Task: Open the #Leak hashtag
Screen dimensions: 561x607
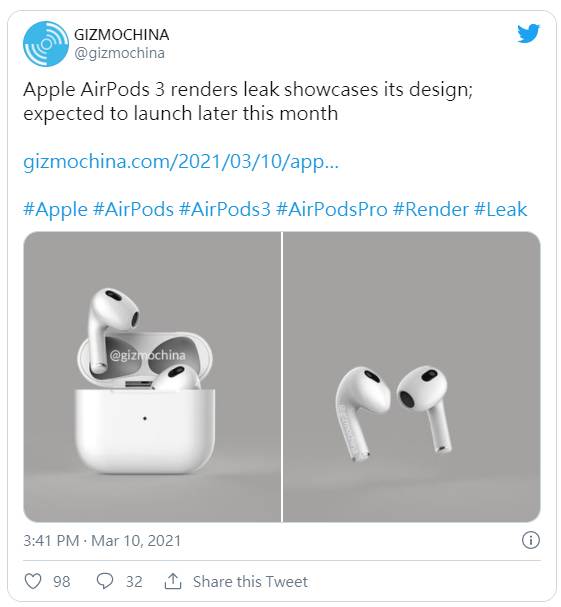Action: pyautogui.click(x=501, y=209)
